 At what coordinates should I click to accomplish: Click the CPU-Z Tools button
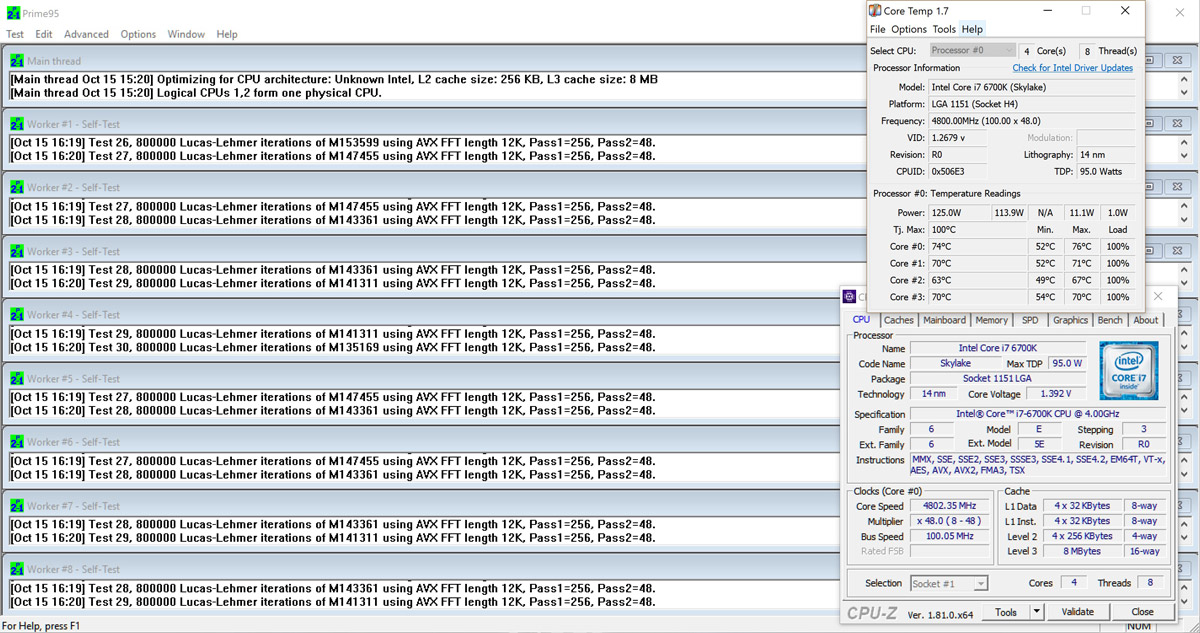1006,611
